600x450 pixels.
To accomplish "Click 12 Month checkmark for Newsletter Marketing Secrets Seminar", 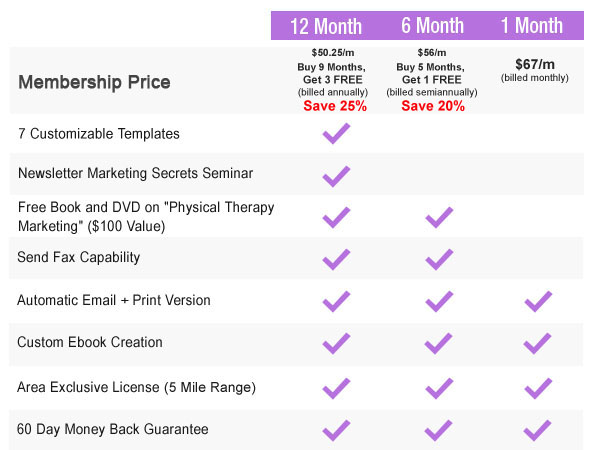I will (336, 176).
